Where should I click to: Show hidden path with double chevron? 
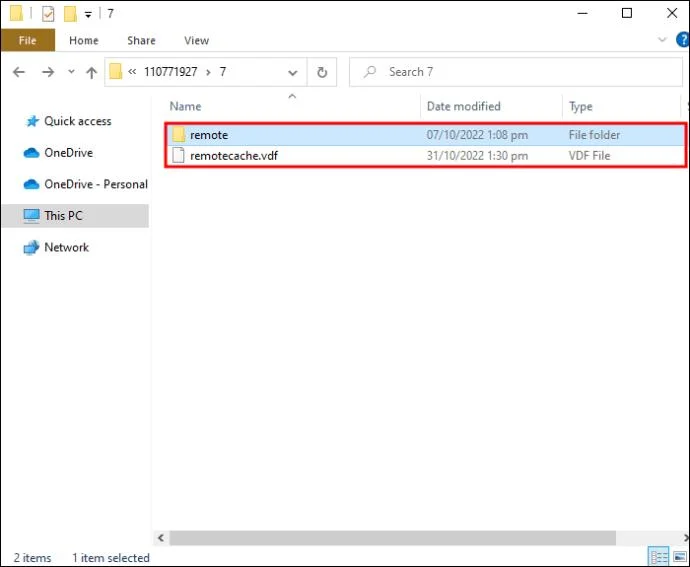point(132,71)
